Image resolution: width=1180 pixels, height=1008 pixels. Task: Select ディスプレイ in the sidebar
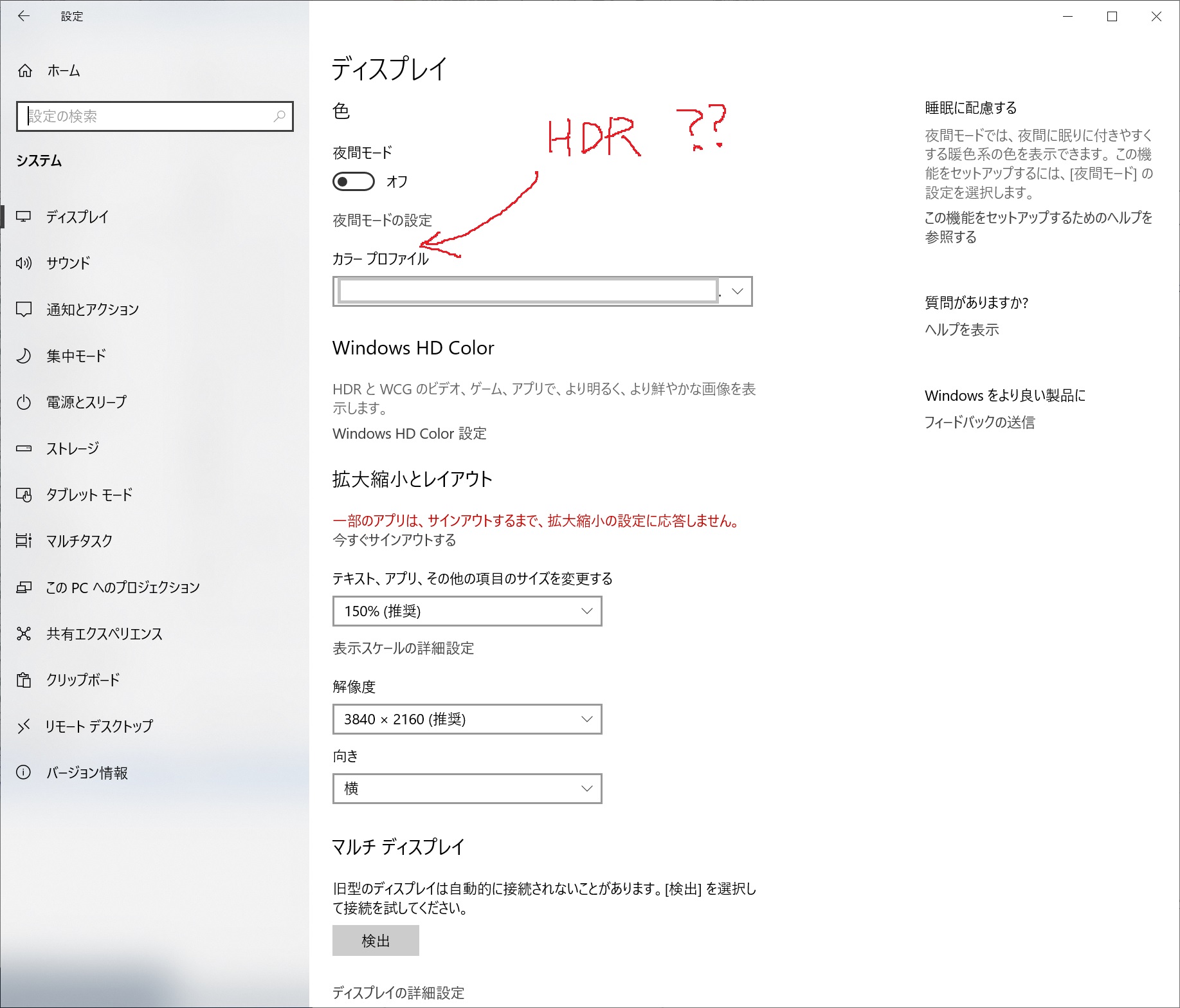pos(154,217)
